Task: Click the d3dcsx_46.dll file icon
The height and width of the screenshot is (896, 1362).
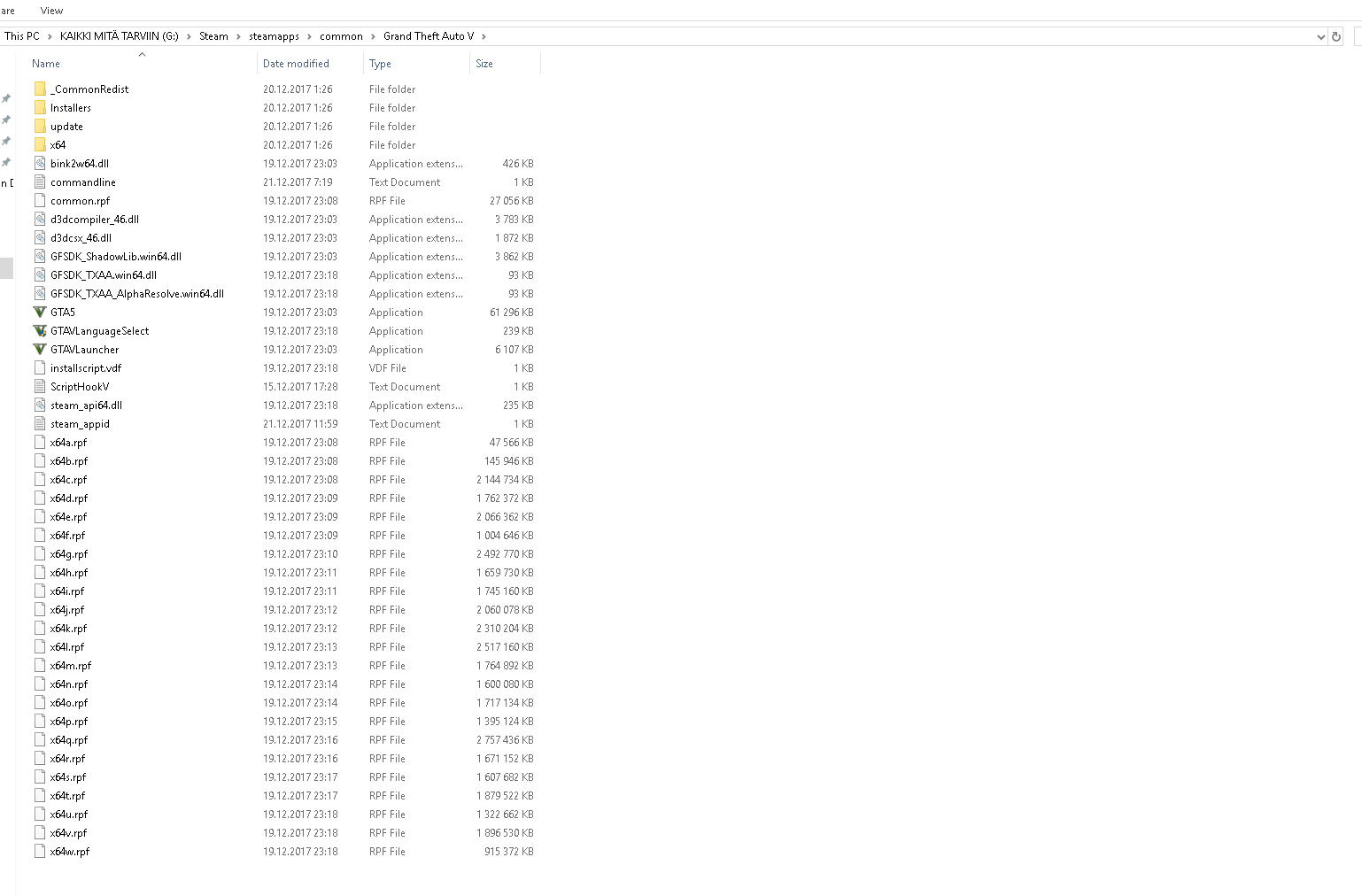Action: (x=40, y=238)
